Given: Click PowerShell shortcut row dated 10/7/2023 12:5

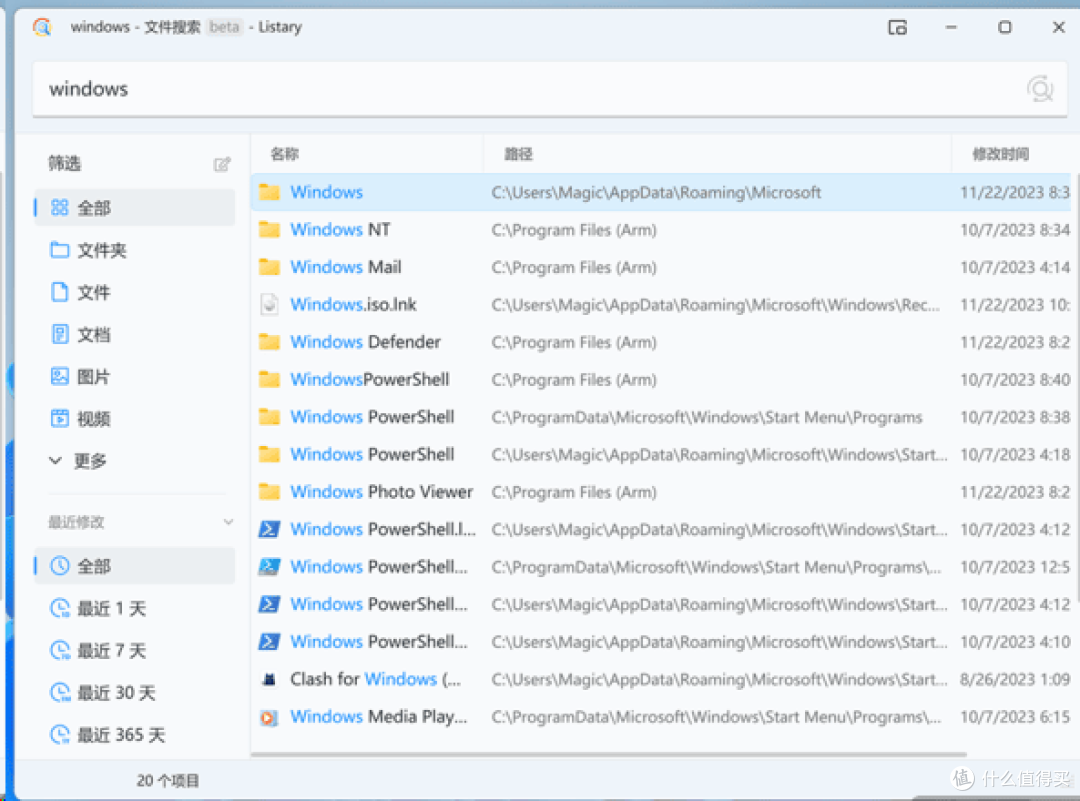Looking at the screenshot, I should tap(661, 567).
